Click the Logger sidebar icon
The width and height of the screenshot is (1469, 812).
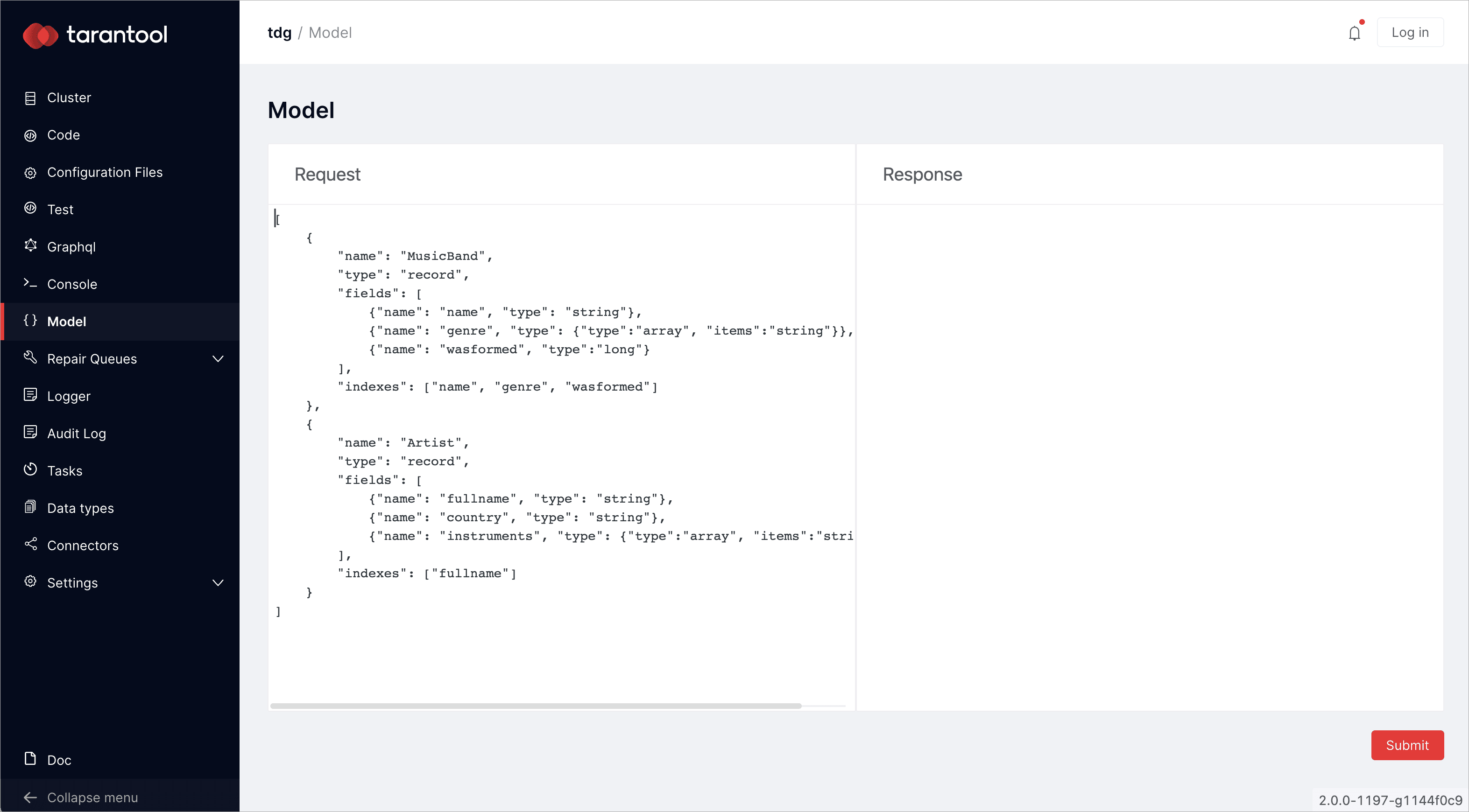pos(30,395)
